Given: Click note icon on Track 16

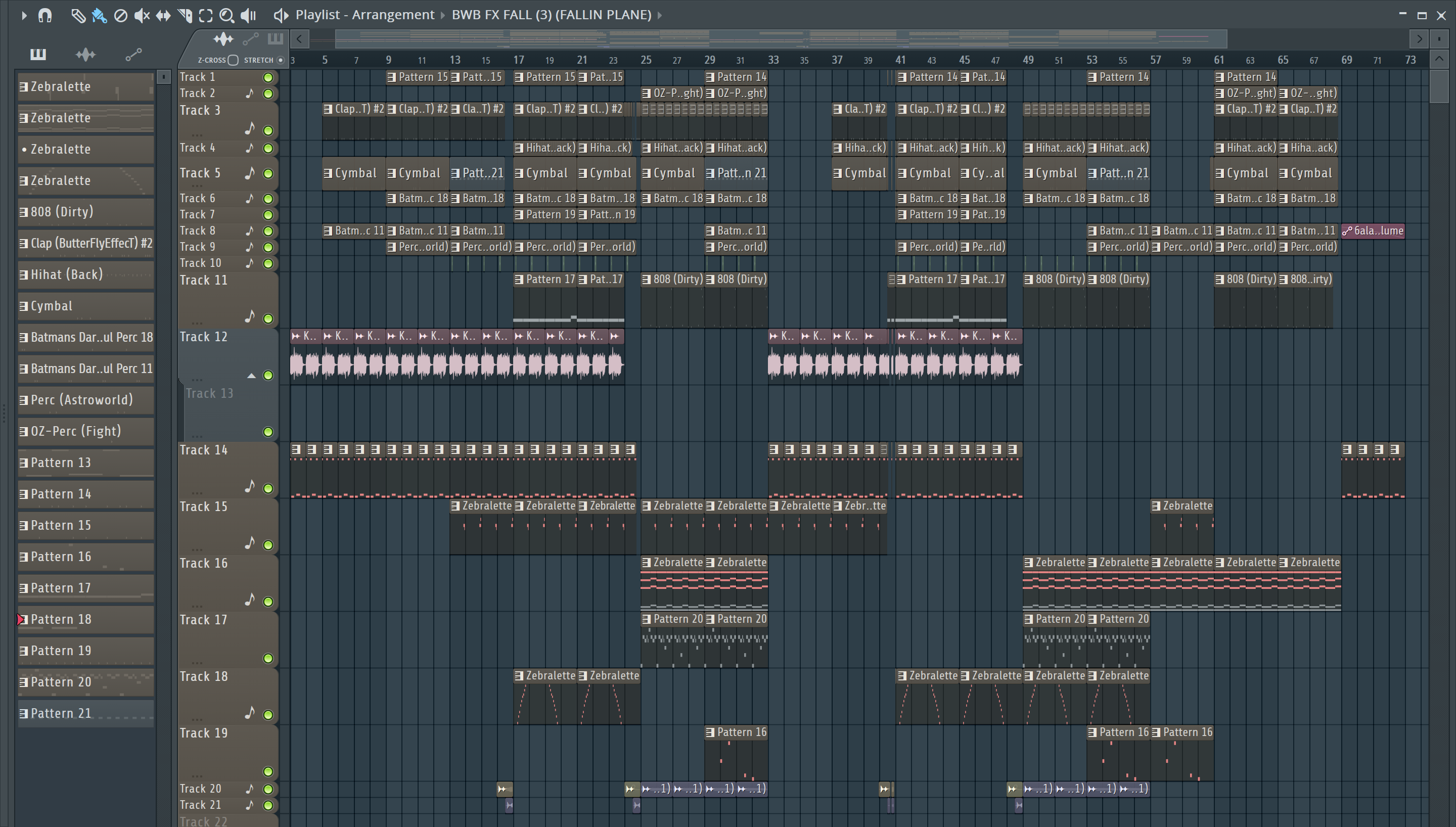Looking at the screenshot, I should (250, 599).
